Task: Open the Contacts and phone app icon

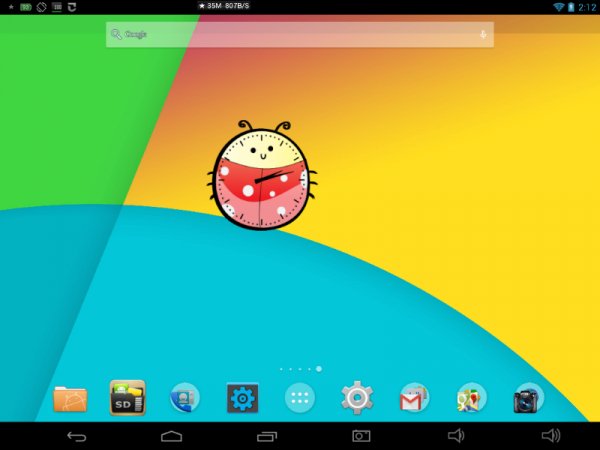Action: [185, 398]
